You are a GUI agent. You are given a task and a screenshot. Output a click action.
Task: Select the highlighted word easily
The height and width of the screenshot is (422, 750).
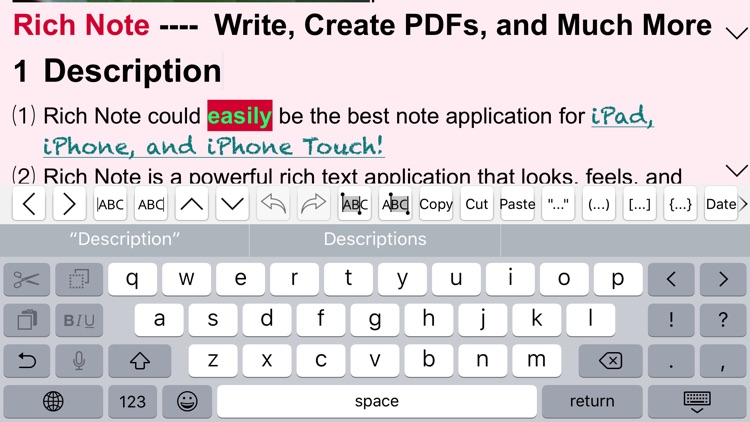(x=240, y=115)
